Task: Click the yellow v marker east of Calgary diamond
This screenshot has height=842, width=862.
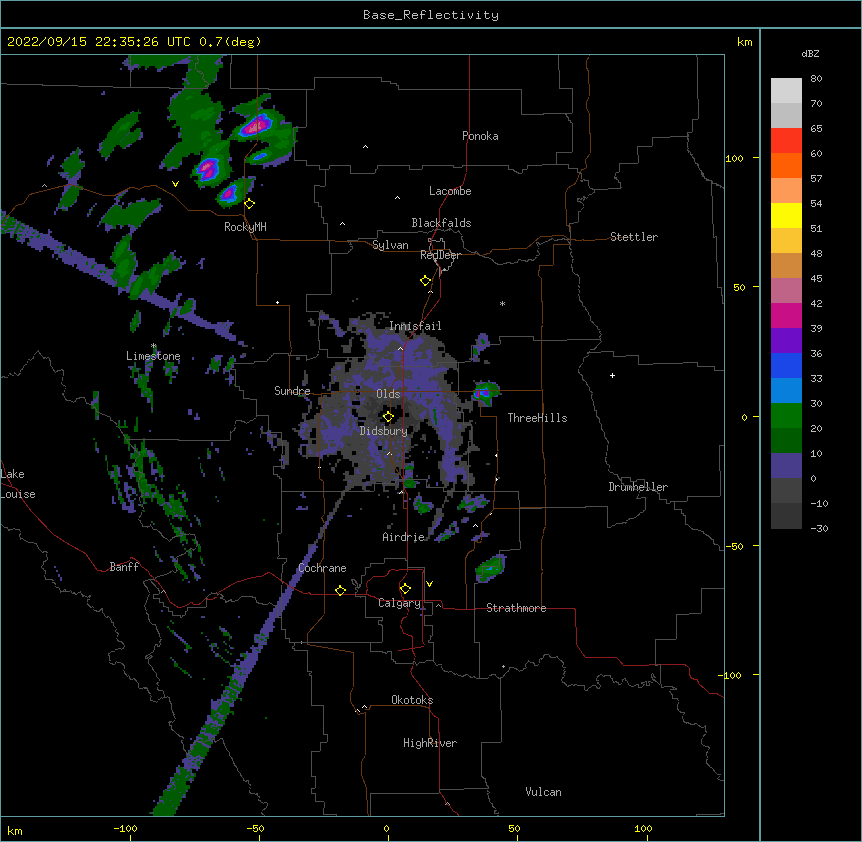Action: (429, 584)
